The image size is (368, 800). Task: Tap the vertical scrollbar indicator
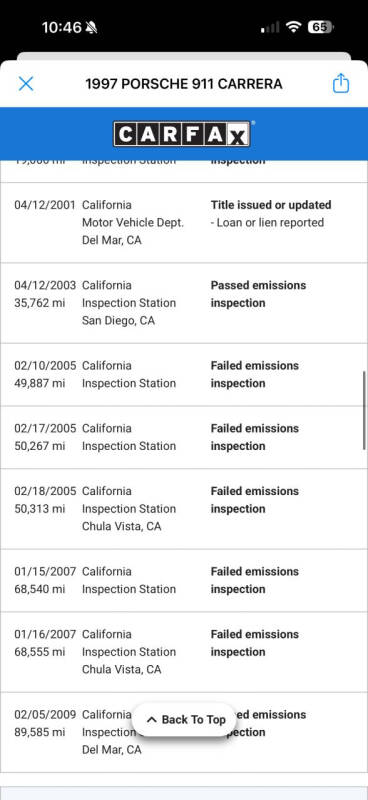tap(364, 411)
